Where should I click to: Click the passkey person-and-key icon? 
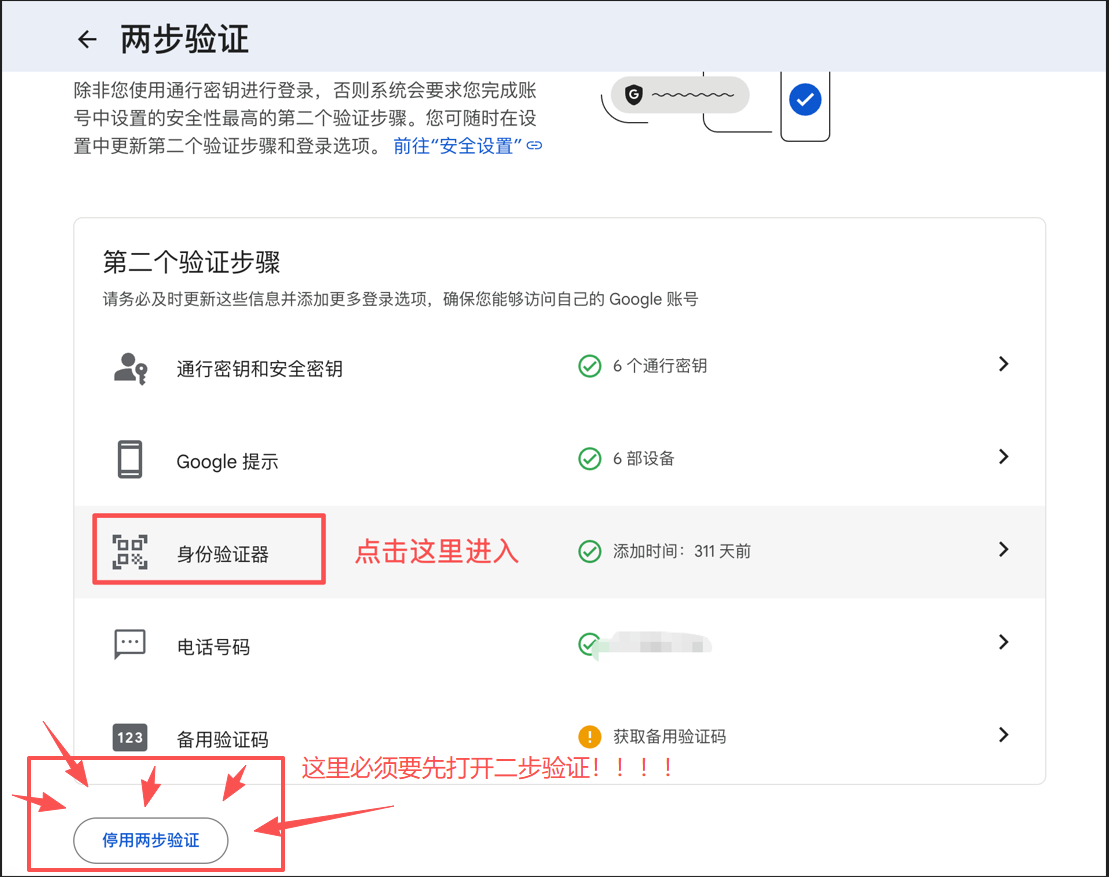click(x=130, y=368)
